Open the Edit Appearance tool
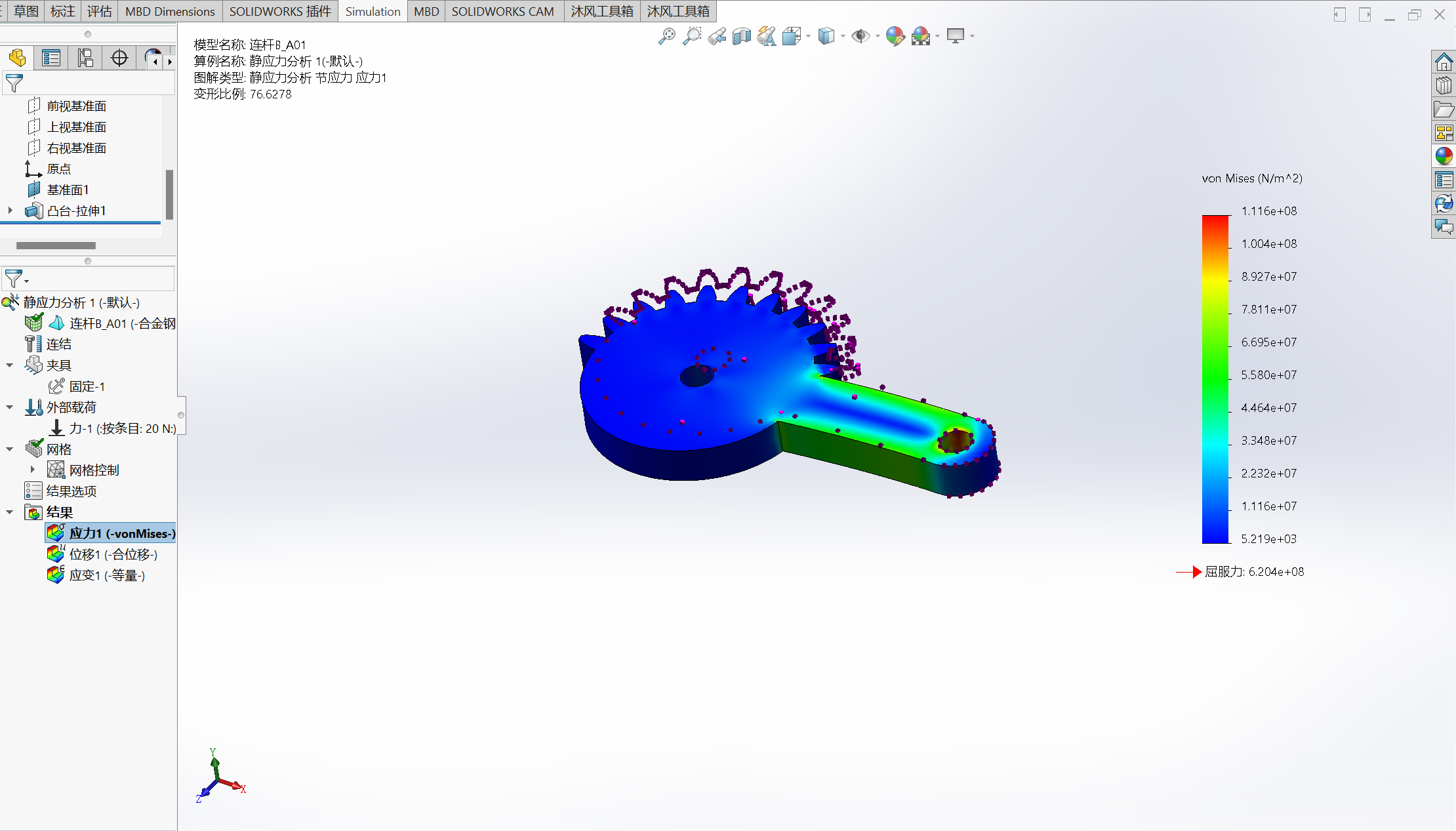1456x831 pixels. point(895,36)
